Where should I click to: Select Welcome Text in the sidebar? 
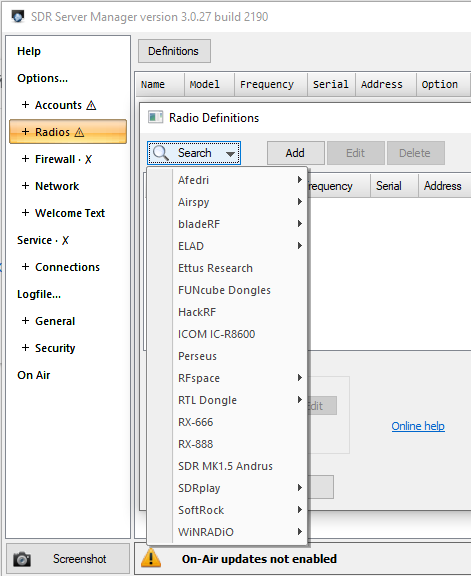click(x=70, y=213)
